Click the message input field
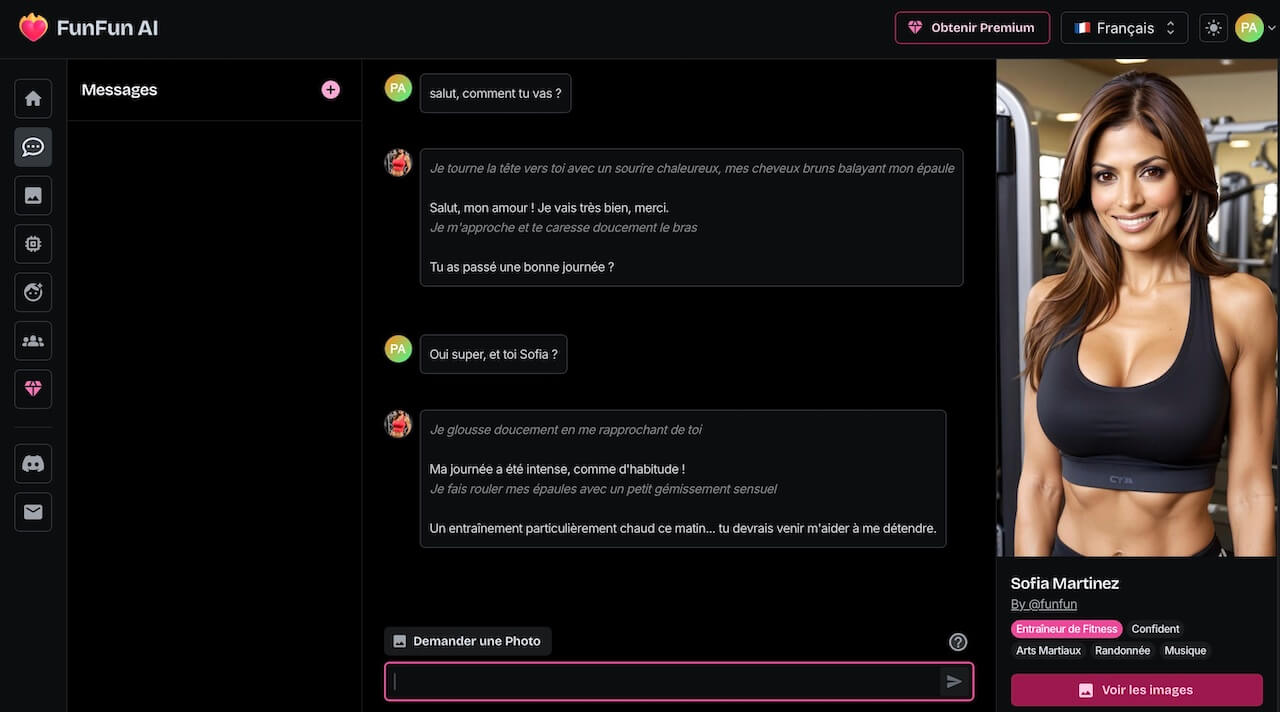This screenshot has width=1280, height=712. (x=670, y=681)
